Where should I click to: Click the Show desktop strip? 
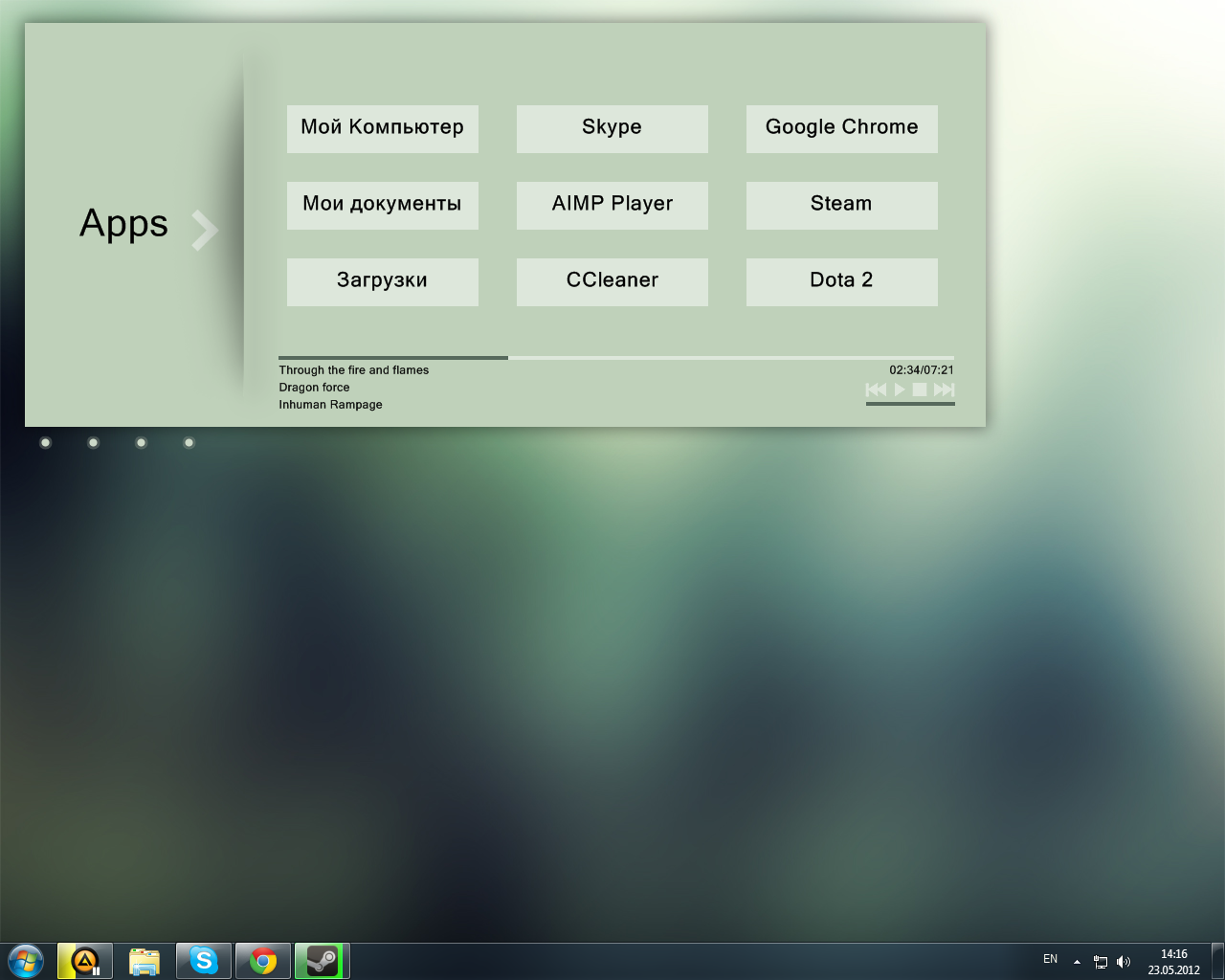point(1217,961)
